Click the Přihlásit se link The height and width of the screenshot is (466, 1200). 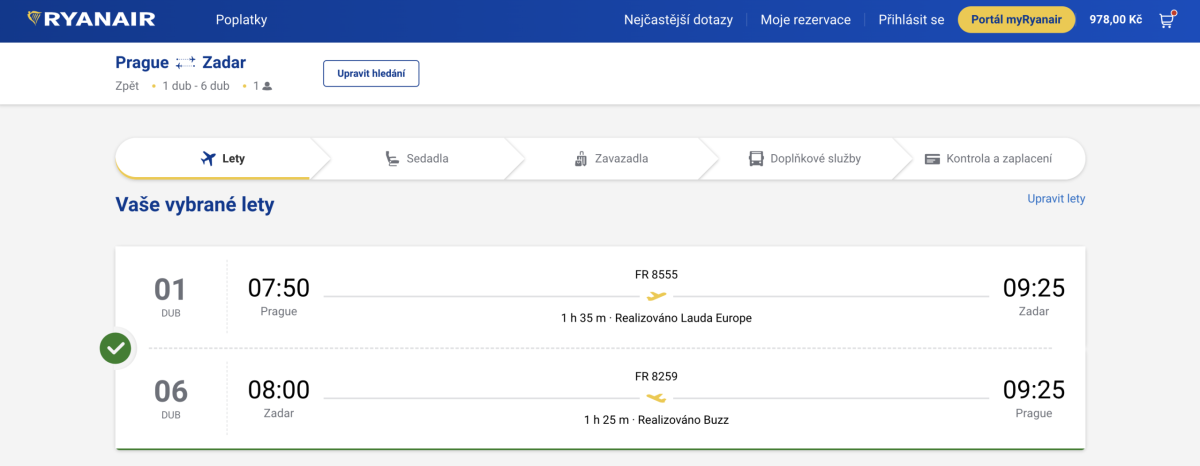[x=911, y=20]
